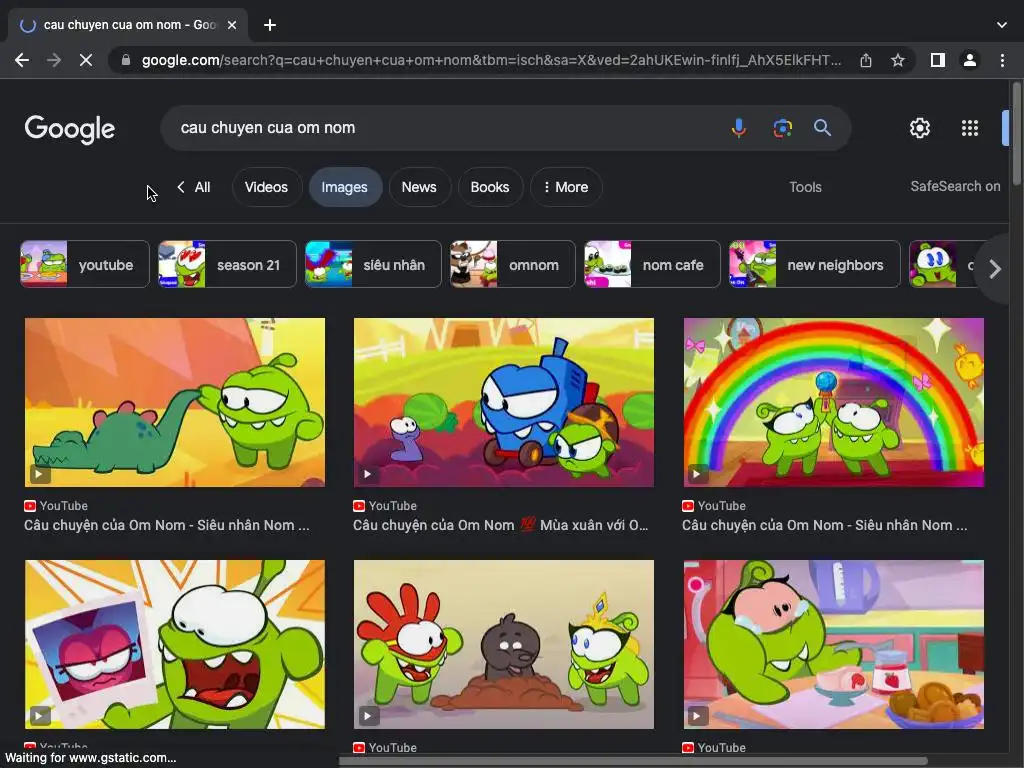
Task: Select the siêu nhân suggestion chip
Action: click(x=373, y=264)
